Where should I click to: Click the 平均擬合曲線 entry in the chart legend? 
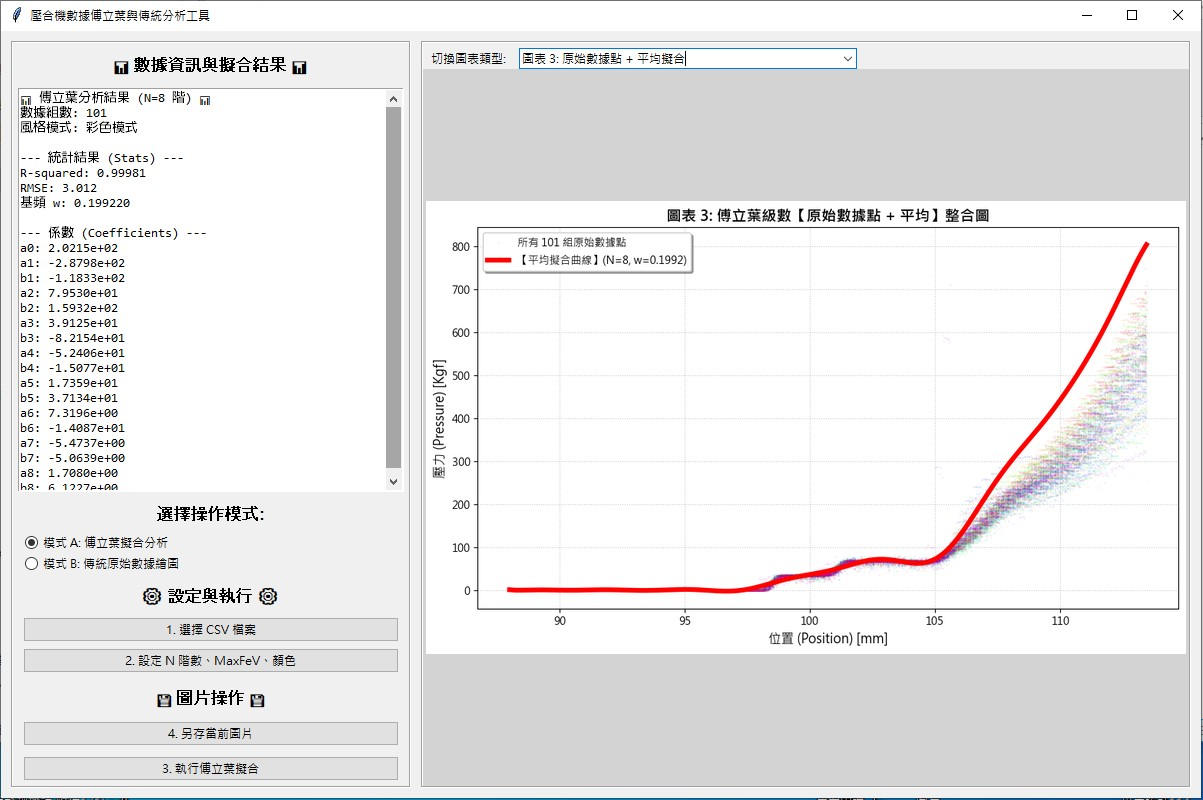600,260
